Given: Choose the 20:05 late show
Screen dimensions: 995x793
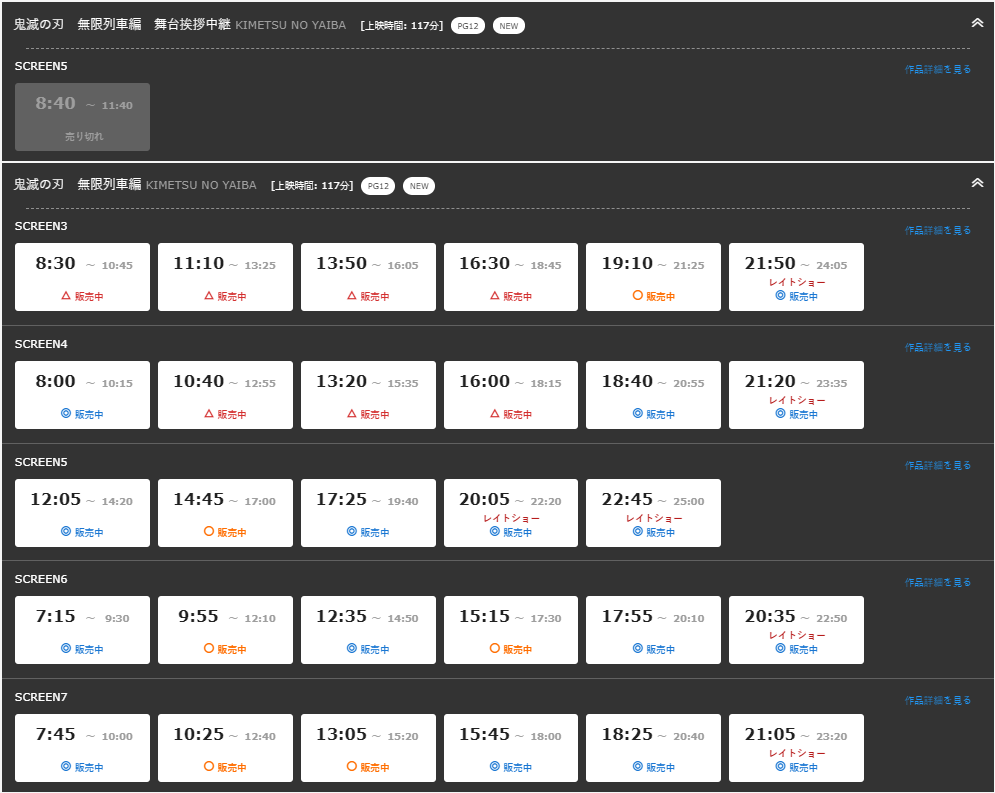Looking at the screenshot, I should (511, 513).
